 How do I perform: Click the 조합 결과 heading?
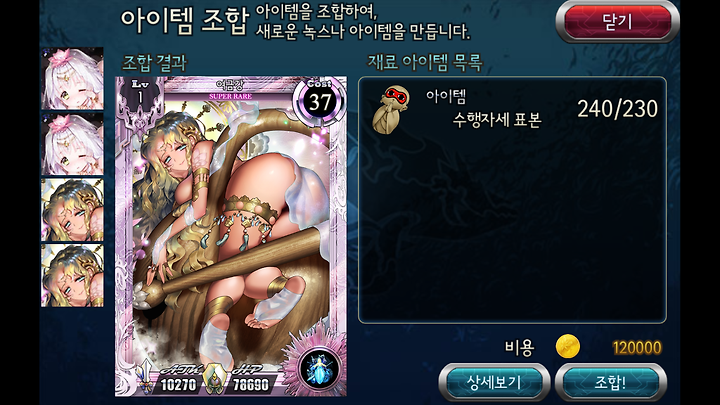click(x=154, y=63)
